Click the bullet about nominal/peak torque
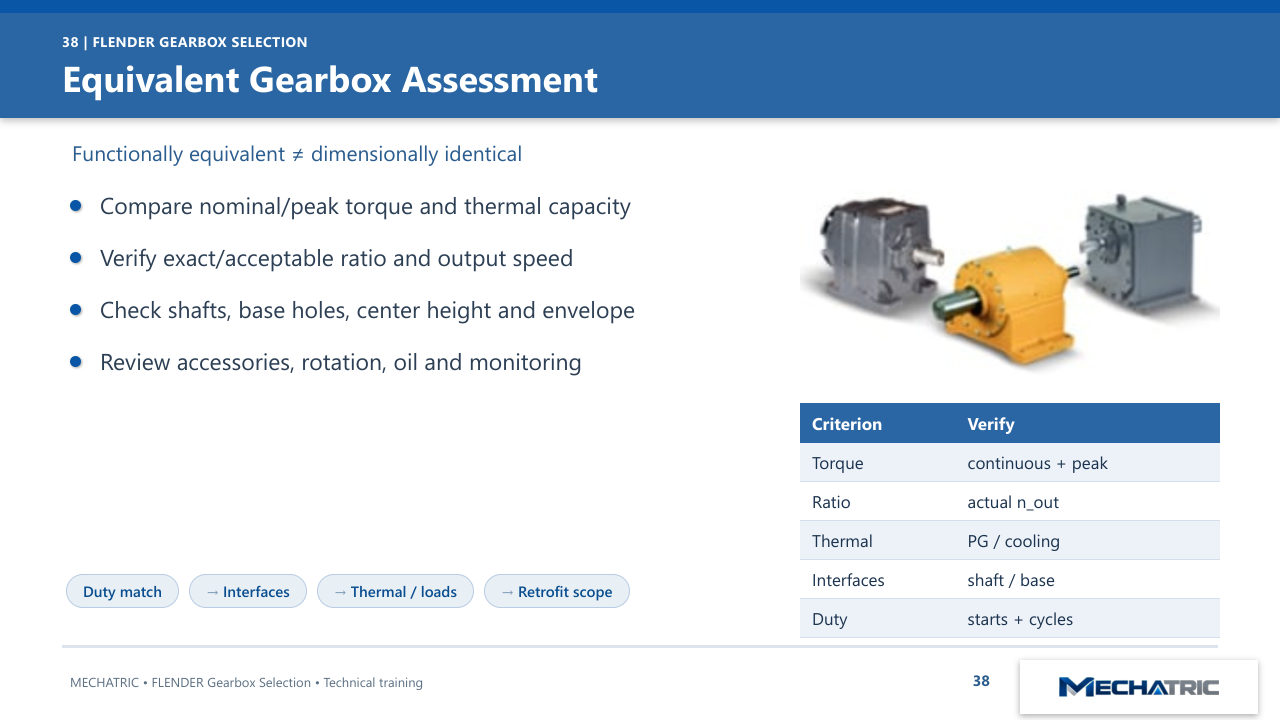Screen dimensions: 1280x720 click(x=365, y=207)
